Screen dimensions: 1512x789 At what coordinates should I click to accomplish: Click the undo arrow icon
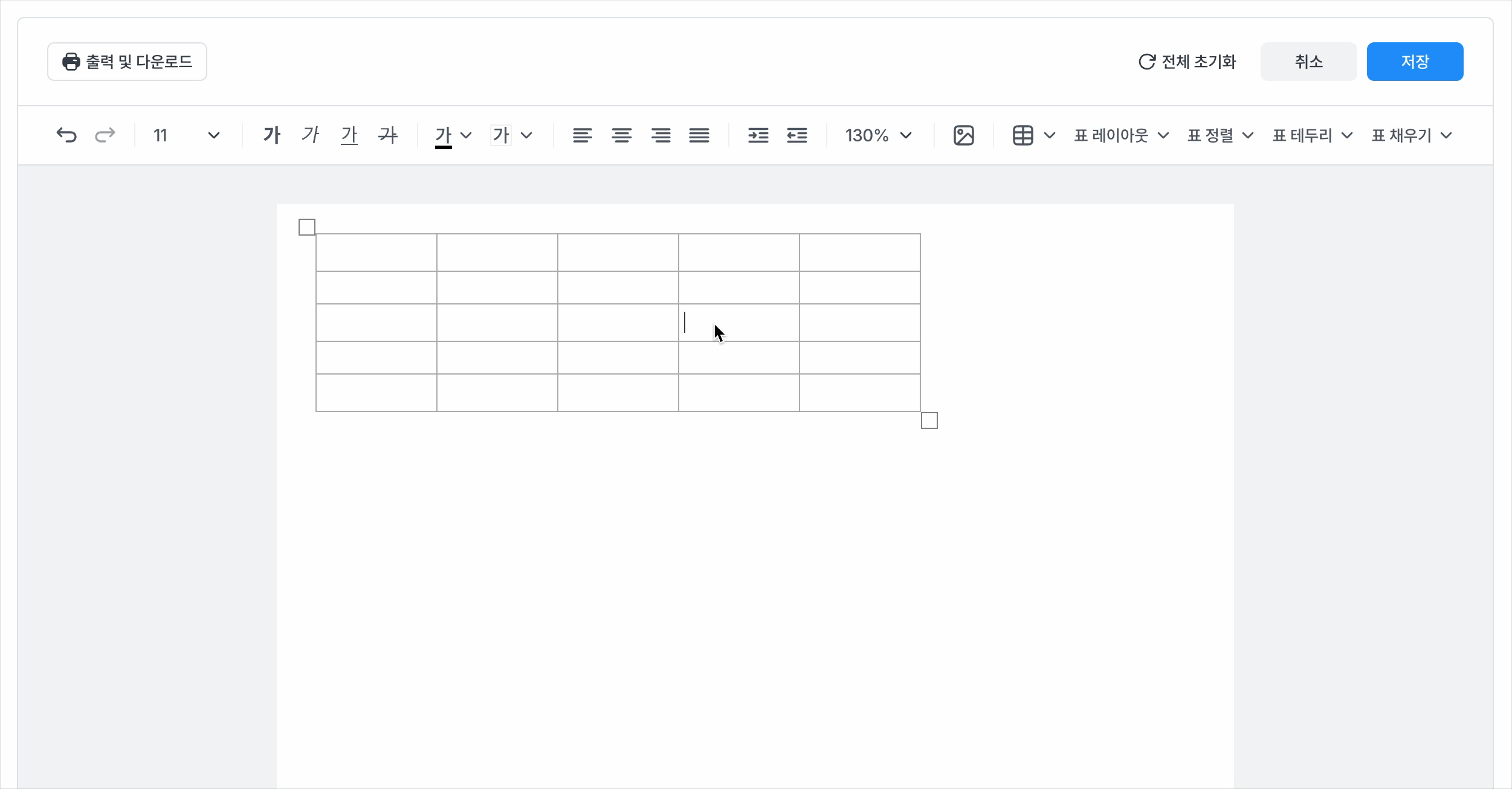pyautogui.click(x=66, y=135)
